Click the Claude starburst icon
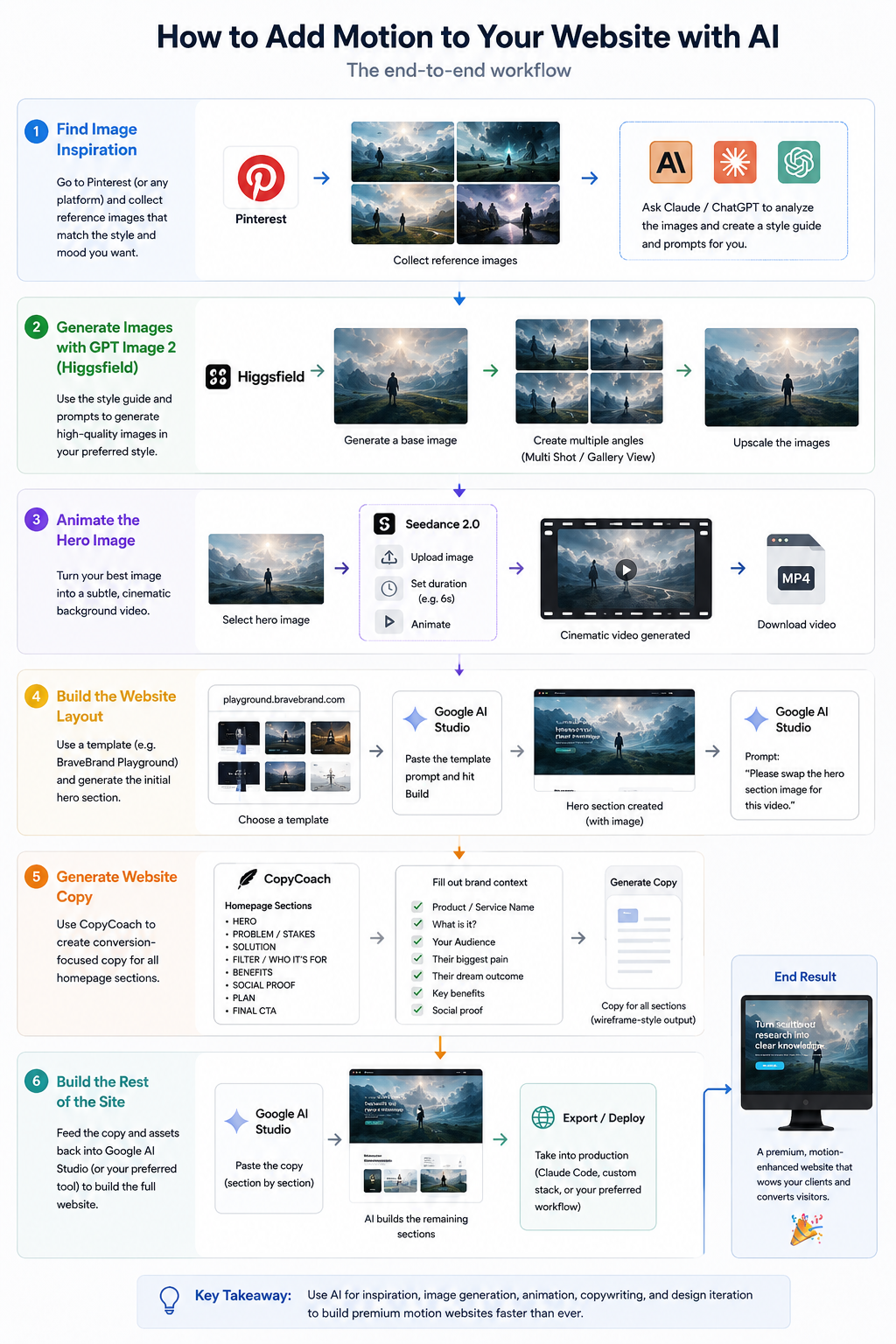Image resolution: width=896 pixels, height=1344 pixels. 735,162
